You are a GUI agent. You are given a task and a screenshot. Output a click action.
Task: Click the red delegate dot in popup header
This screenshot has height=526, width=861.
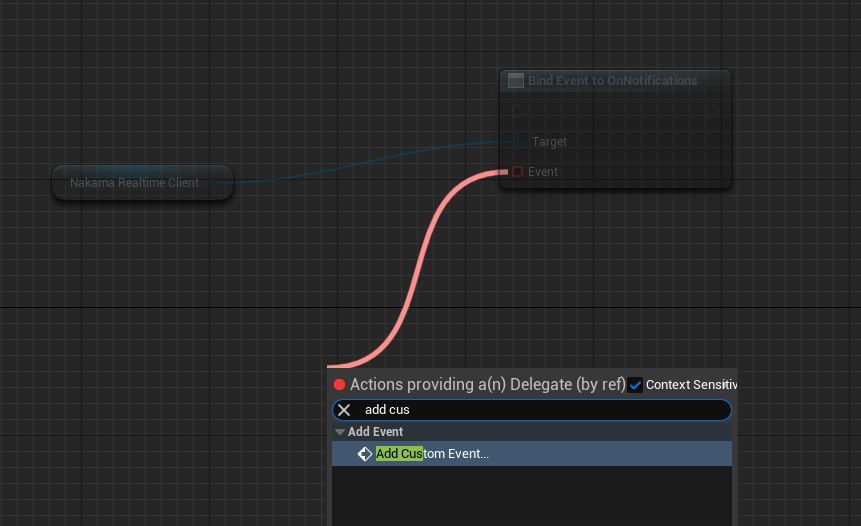click(339, 385)
